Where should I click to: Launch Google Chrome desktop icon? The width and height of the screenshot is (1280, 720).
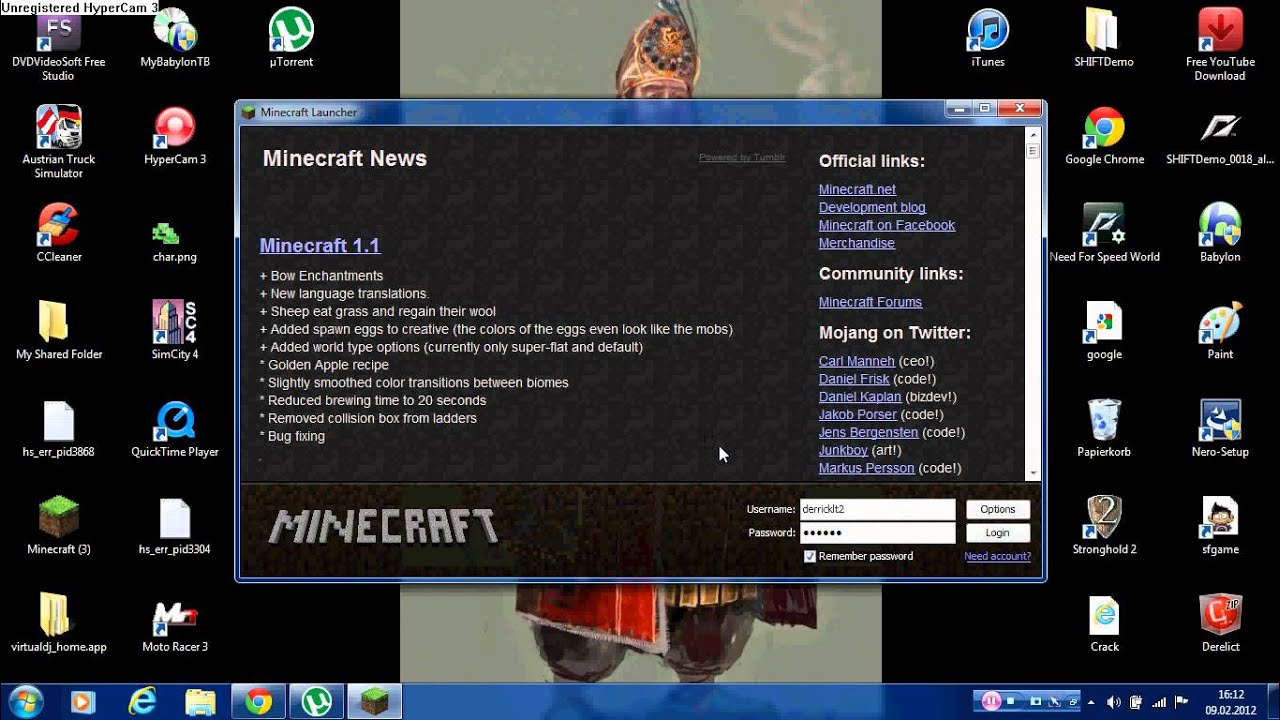(1104, 136)
